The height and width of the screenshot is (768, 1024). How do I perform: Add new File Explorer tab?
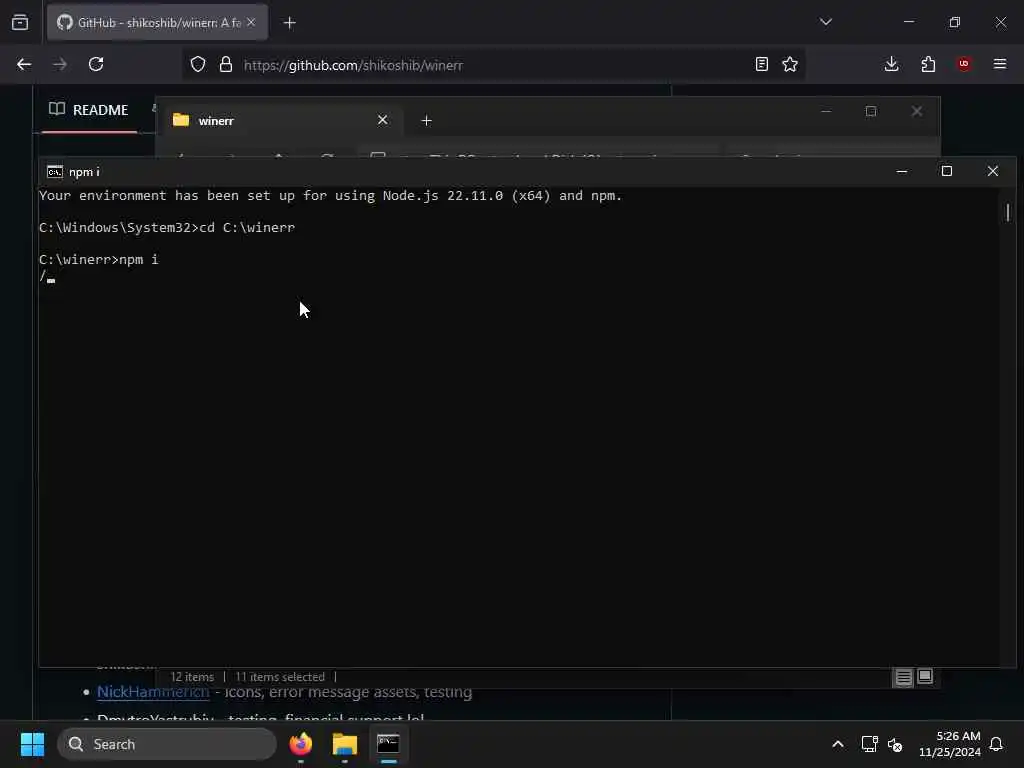(x=426, y=121)
